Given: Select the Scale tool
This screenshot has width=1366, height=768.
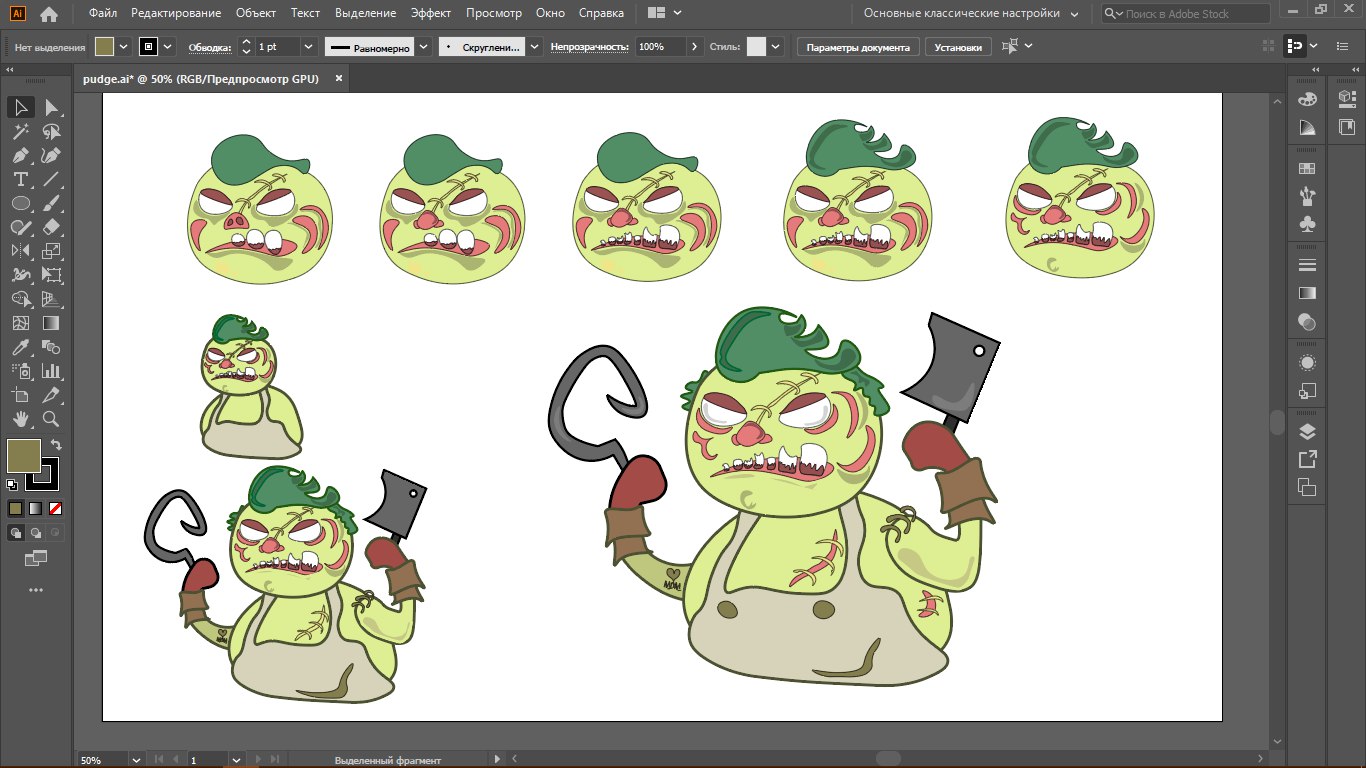Looking at the screenshot, I should 51,251.
